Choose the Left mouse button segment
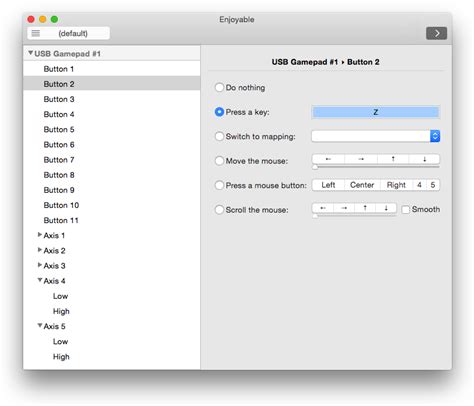Image resolution: width=474 pixels, height=406 pixels. click(x=328, y=185)
